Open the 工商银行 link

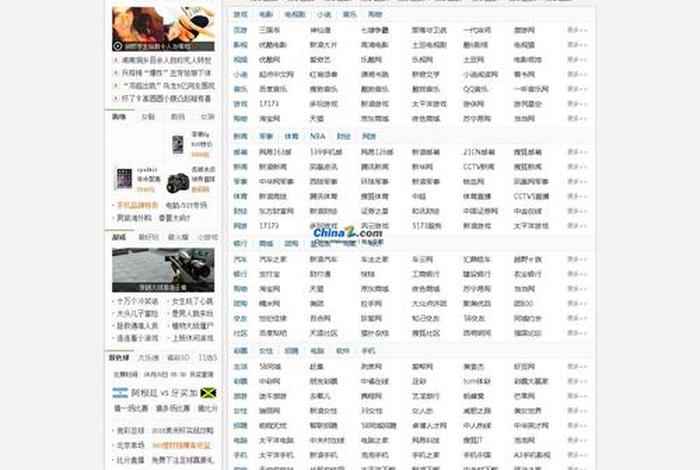click(426, 274)
